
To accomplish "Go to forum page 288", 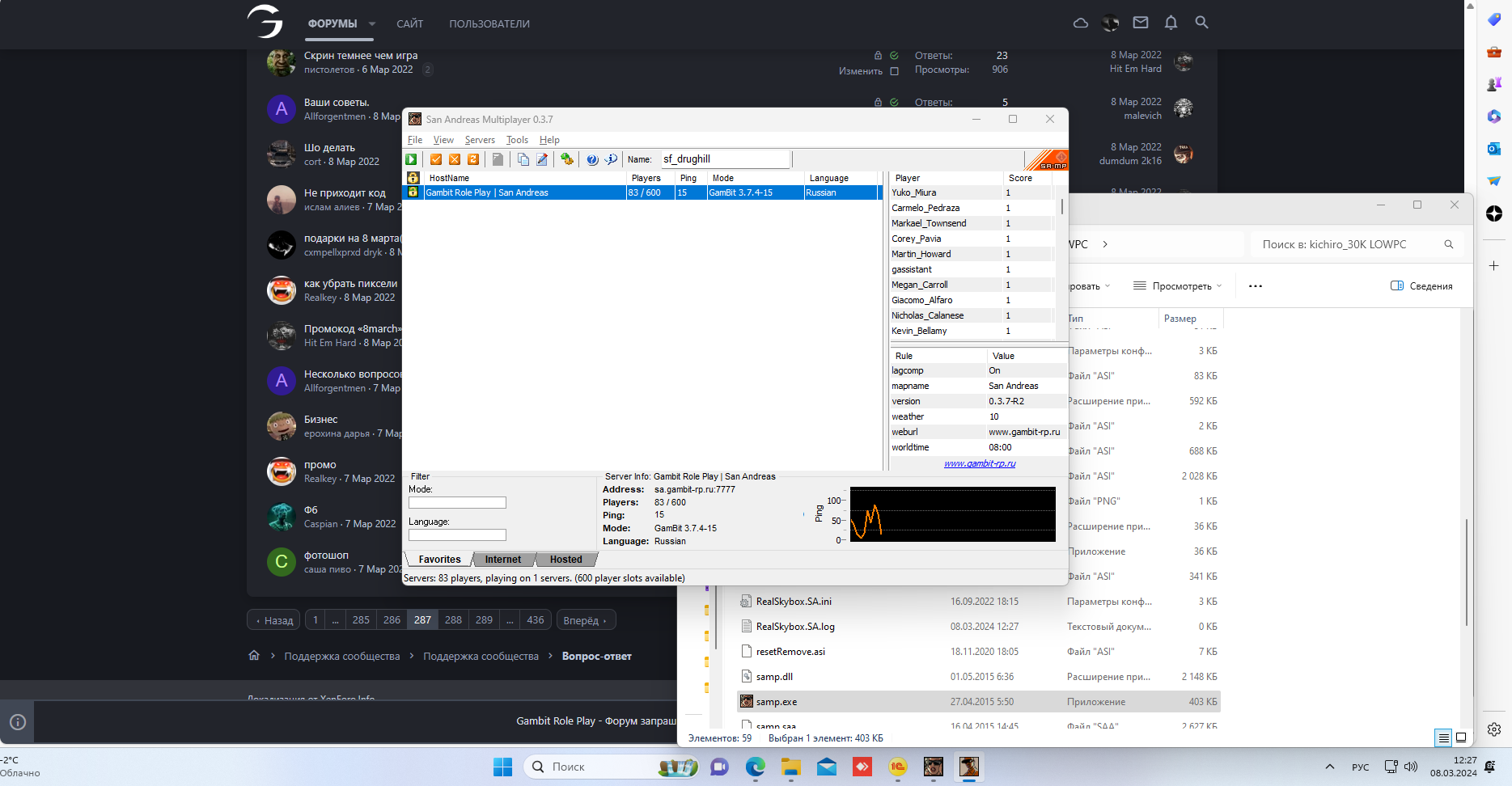I will coord(453,620).
